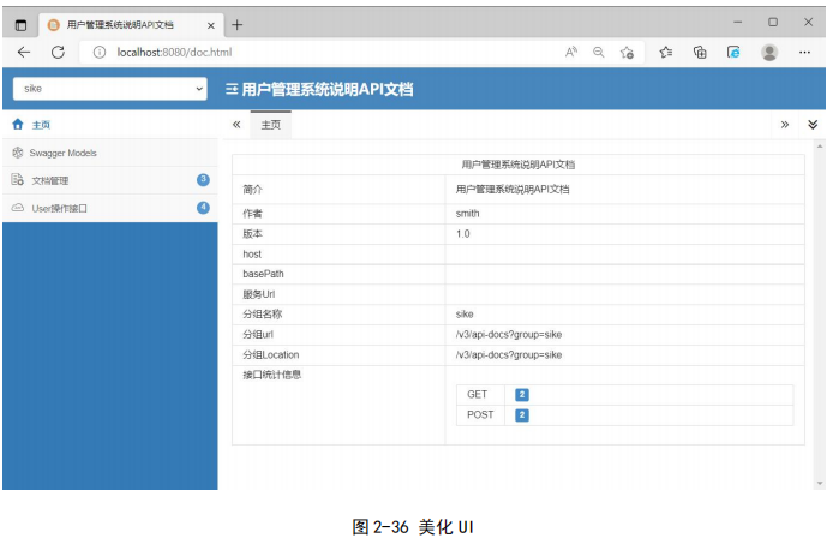This screenshot has height=550, width=839.
Task: Select the 用户管理系统说明API文档 browser tab
Action: pyautogui.click(x=130, y=25)
